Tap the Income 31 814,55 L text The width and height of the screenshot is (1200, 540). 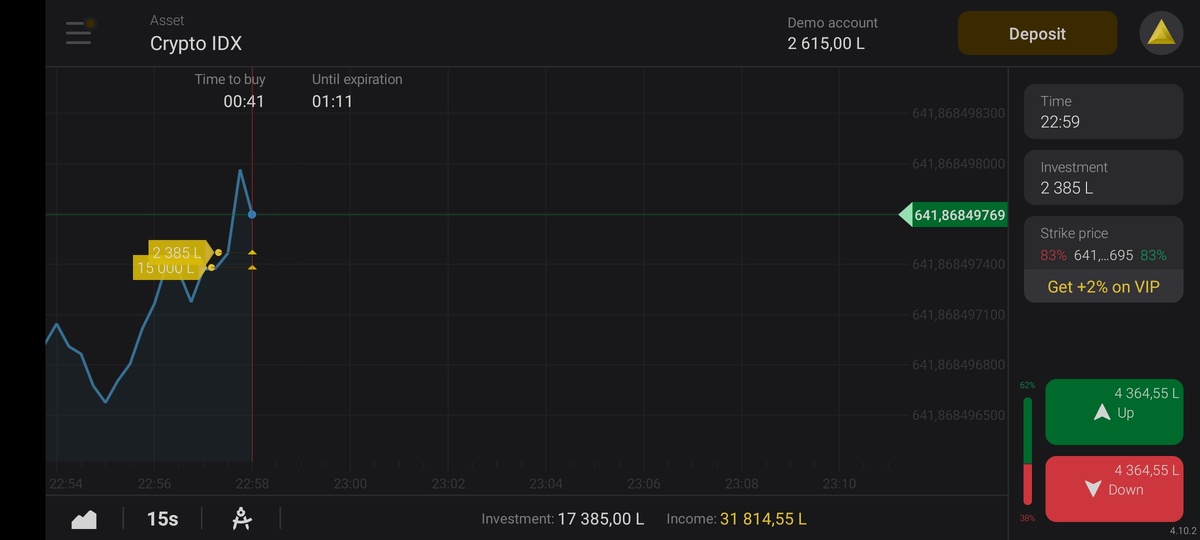(x=736, y=519)
